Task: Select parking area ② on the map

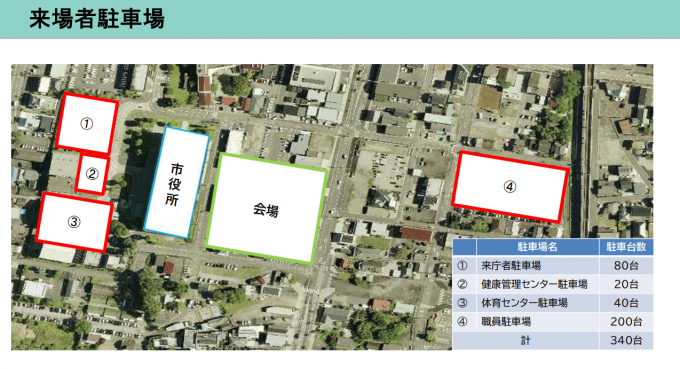Action: [92, 174]
